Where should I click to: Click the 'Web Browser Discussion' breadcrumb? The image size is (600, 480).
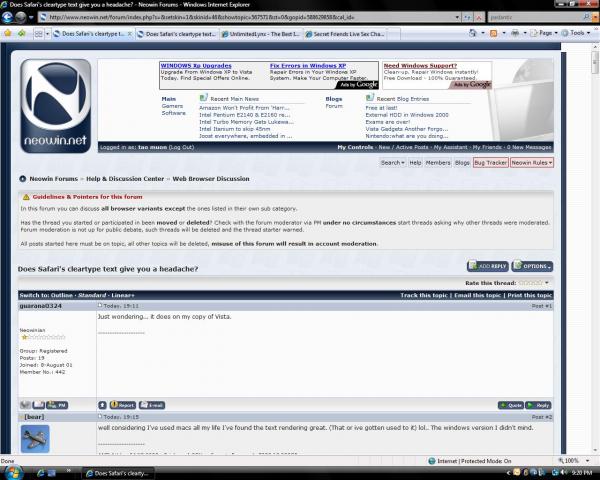pos(211,179)
